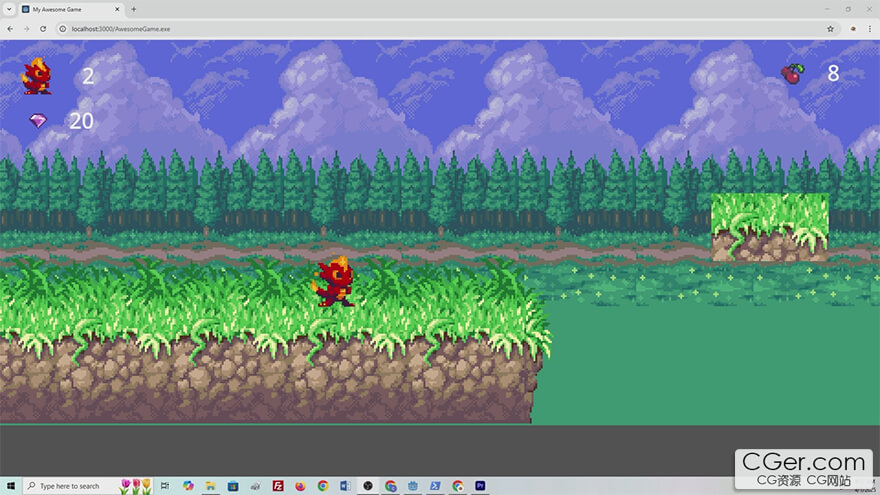Open Microsoft Store from the taskbar
The height and width of the screenshot is (495, 880).
pyautogui.click(x=233, y=485)
